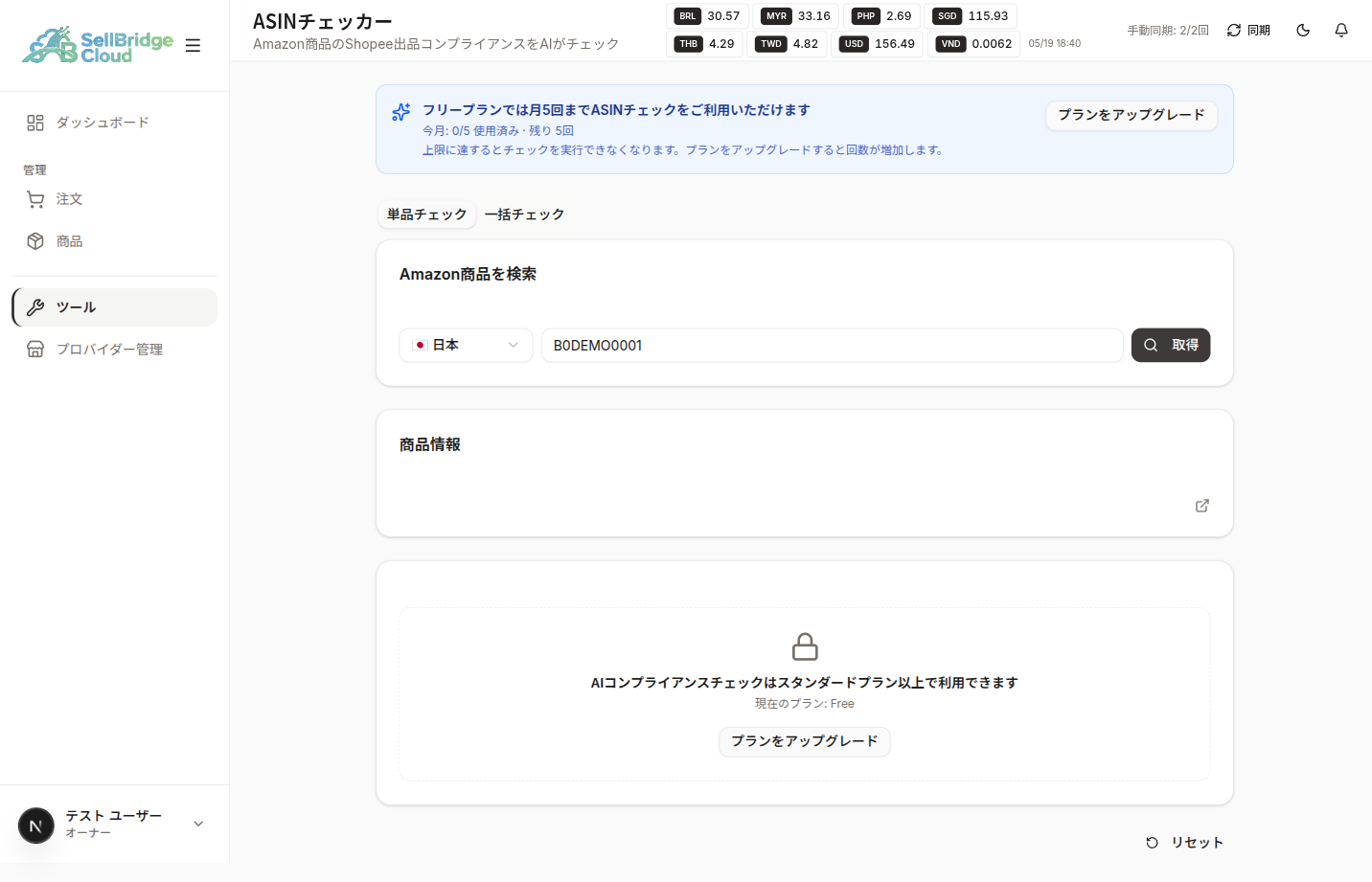Open 商品 in the sidebar
The width and height of the screenshot is (1372, 882).
click(114, 241)
